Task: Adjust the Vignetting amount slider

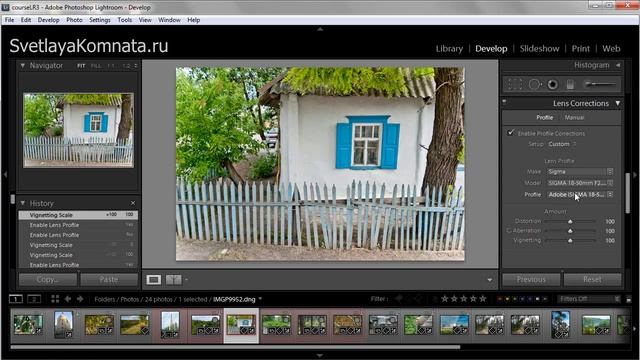Action: click(x=570, y=241)
